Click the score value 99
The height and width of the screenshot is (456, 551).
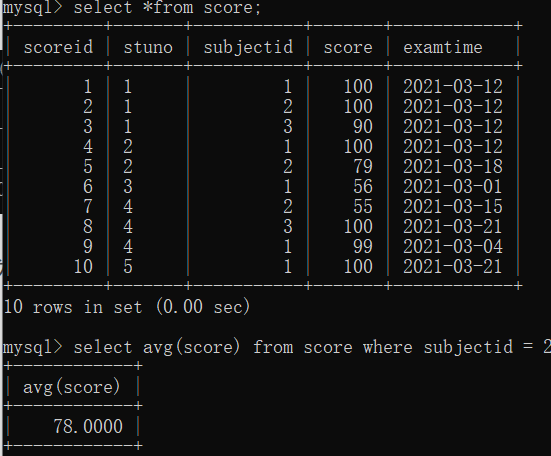[363, 247]
